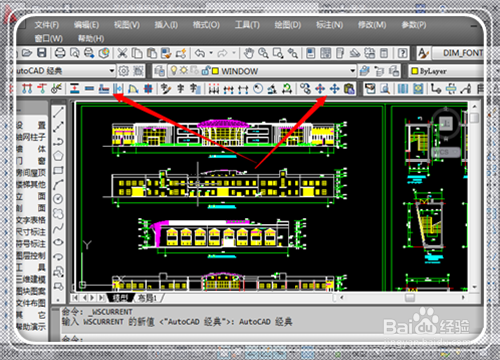500x360 pixels.
Task: Select the Revision Cloud tool
Action: click(58, 213)
